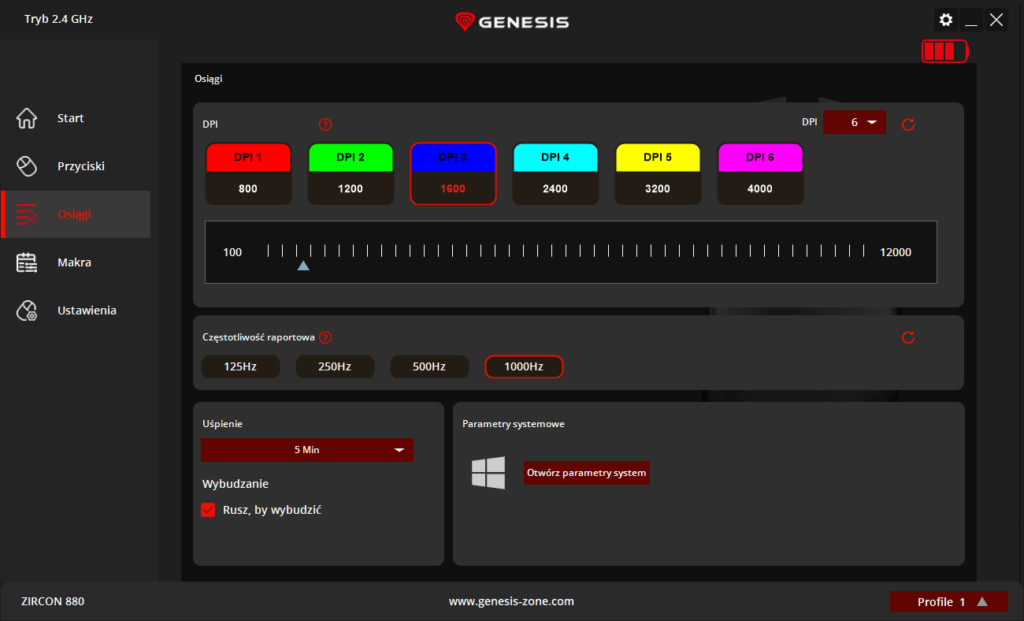The width and height of the screenshot is (1024, 621).
Task: Toggle 'Rusz, by wybudzić' checkbox
Action: tap(208, 510)
